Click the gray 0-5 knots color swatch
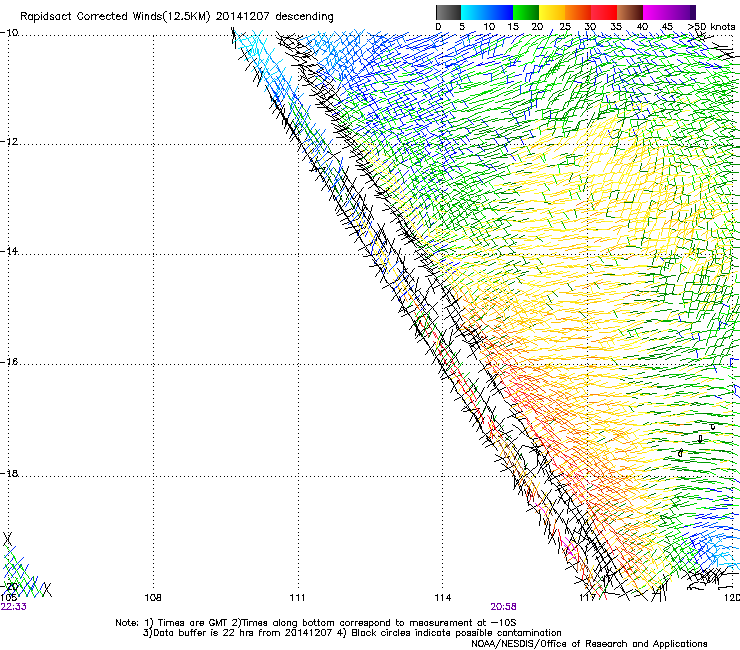 (448, 12)
